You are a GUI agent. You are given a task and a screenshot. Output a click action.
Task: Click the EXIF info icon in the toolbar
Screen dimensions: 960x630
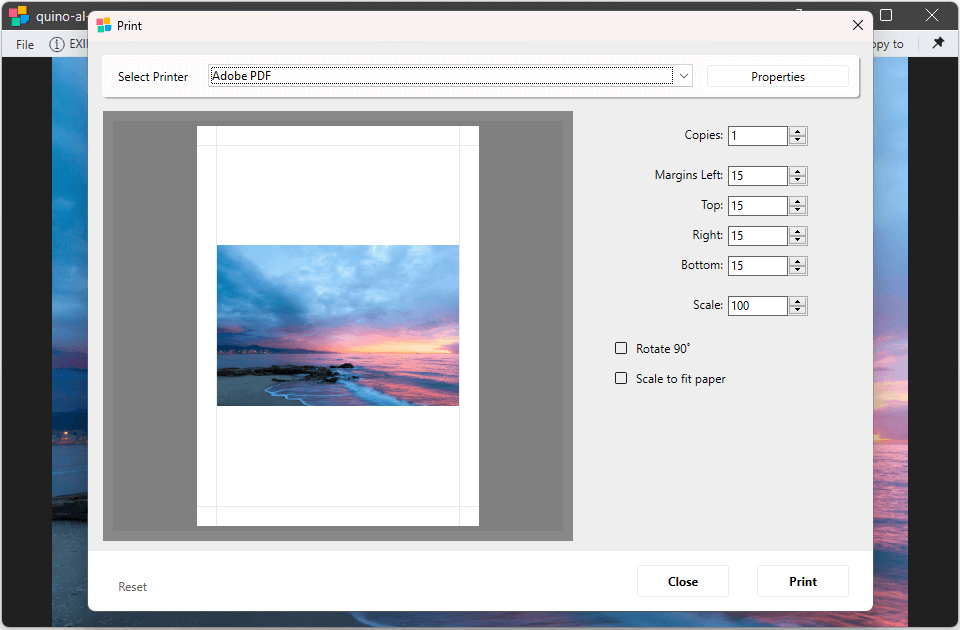coord(57,44)
